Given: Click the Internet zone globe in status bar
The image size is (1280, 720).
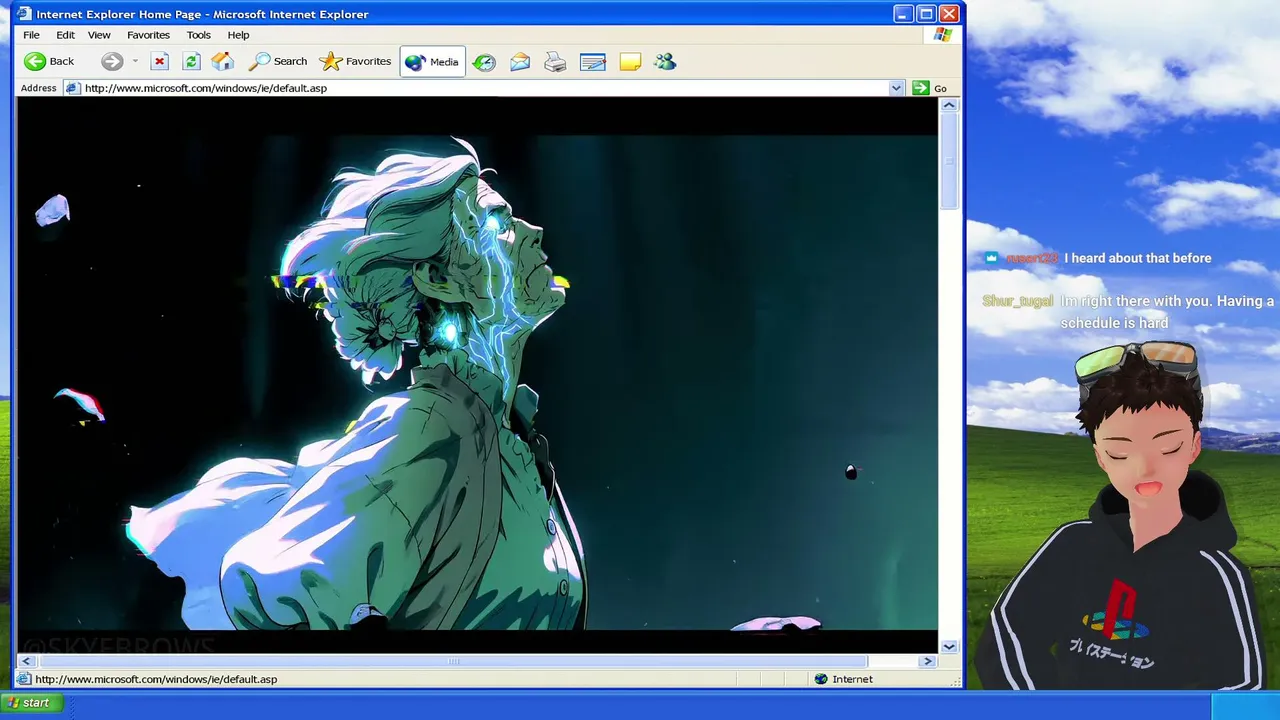Looking at the screenshot, I should coord(821,679).
